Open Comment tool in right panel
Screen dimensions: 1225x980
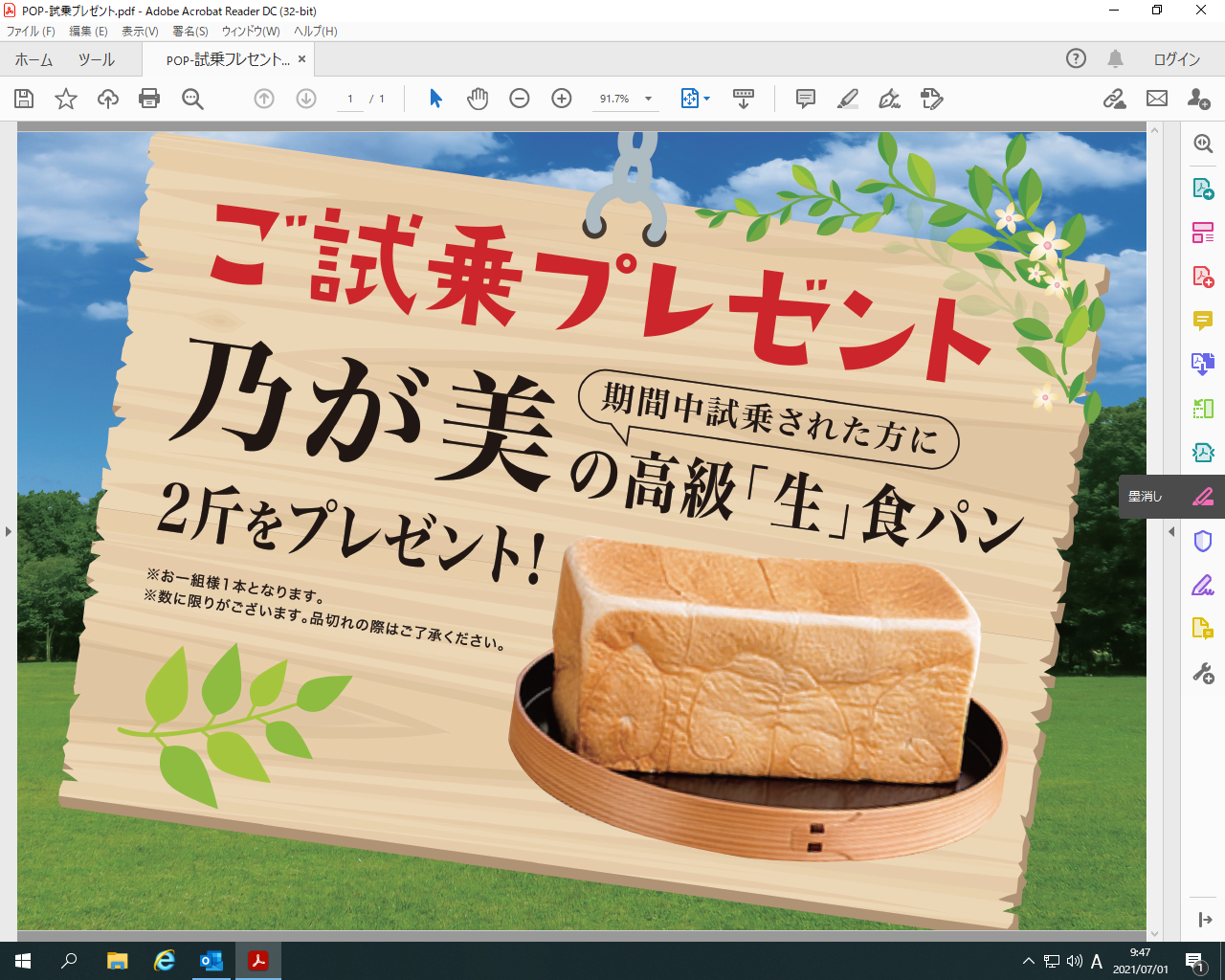pyautogui.click(x=1203, y=321)
